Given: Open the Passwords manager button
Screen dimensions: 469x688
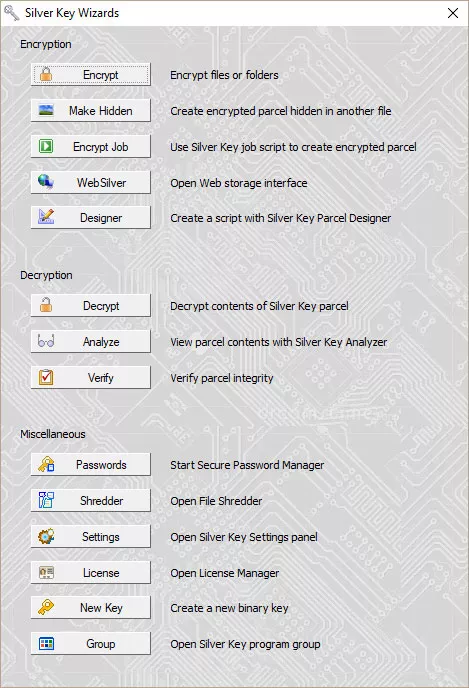Looking at the screenshot, I should [x=91, y=465].
